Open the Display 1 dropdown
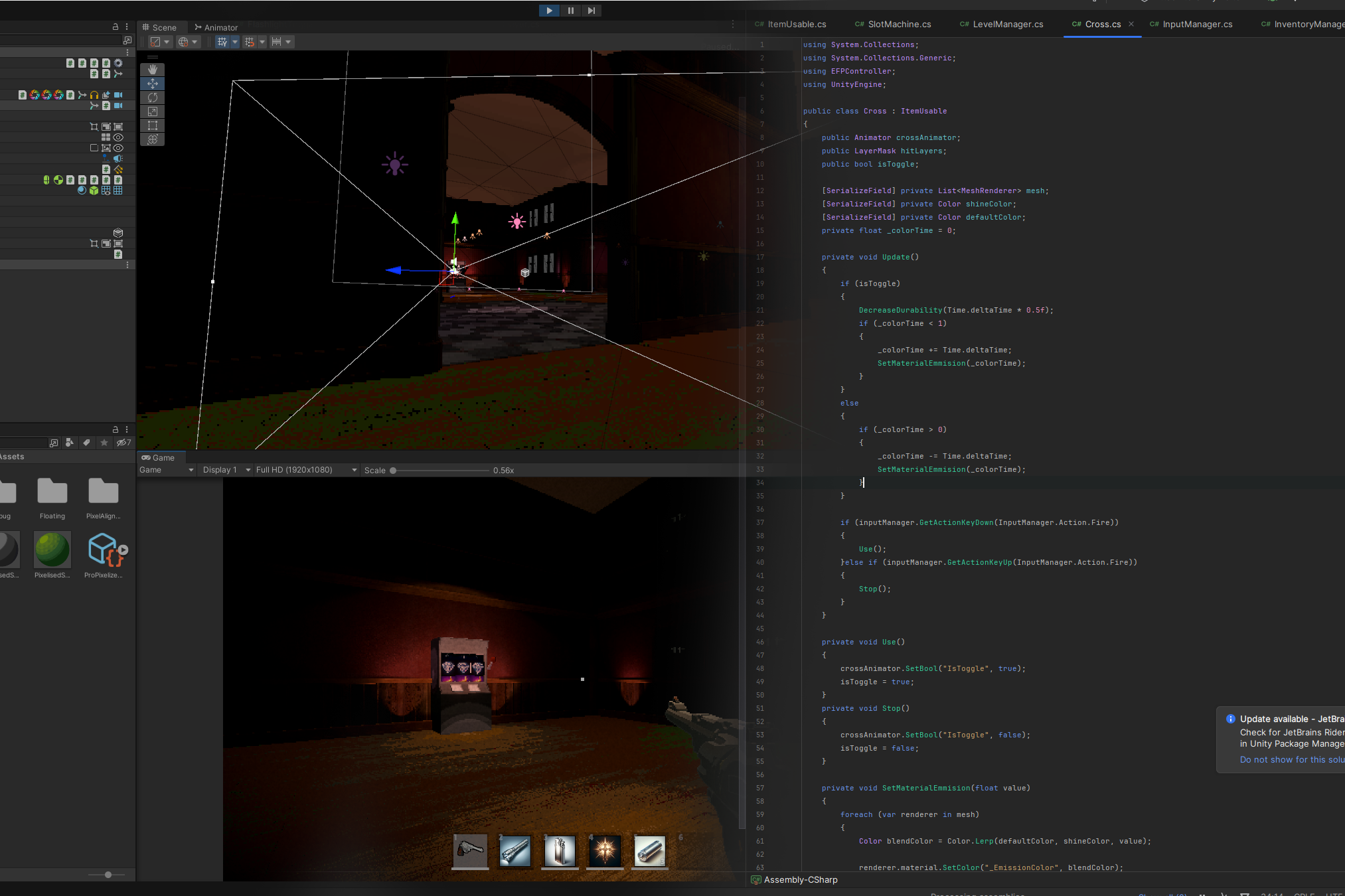The height and width of the screenshot is (896, 1345). [226, 470]
